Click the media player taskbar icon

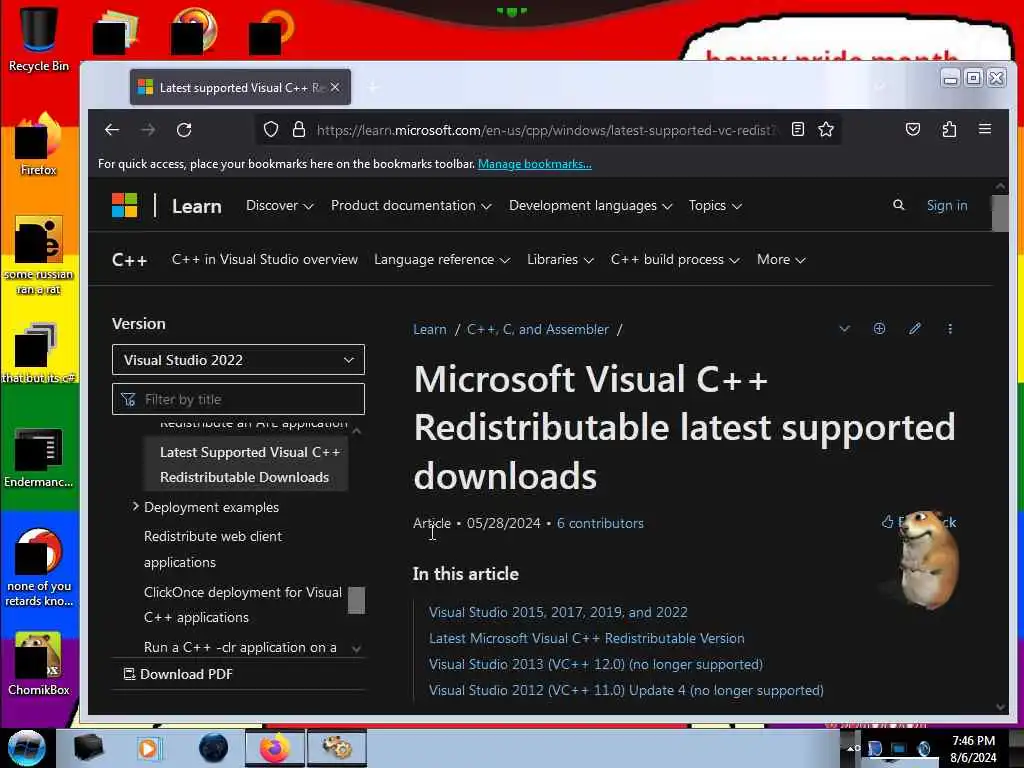(x=148, y=748)
